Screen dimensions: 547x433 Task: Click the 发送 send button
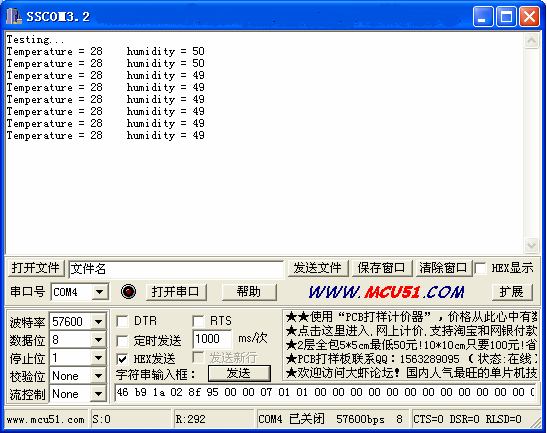(239, 374)
